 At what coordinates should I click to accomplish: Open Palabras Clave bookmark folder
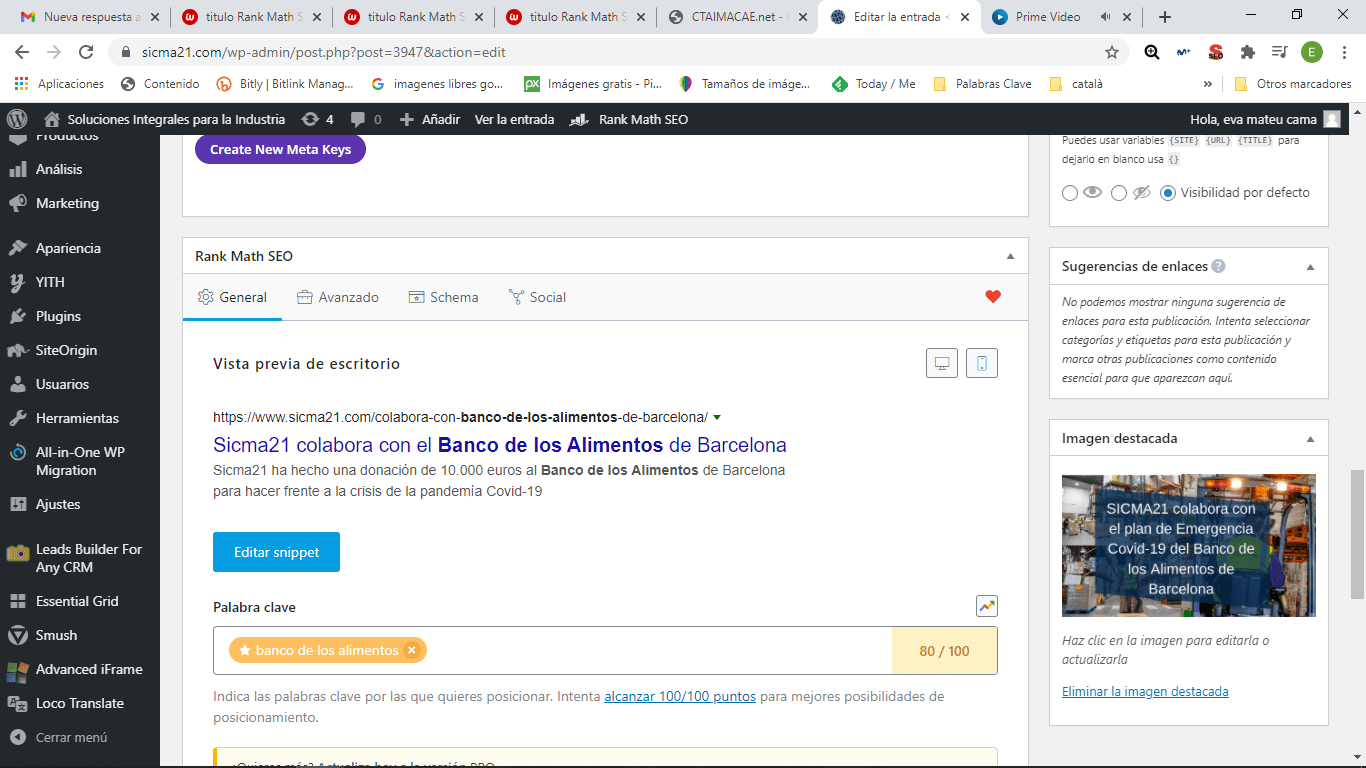982,84
